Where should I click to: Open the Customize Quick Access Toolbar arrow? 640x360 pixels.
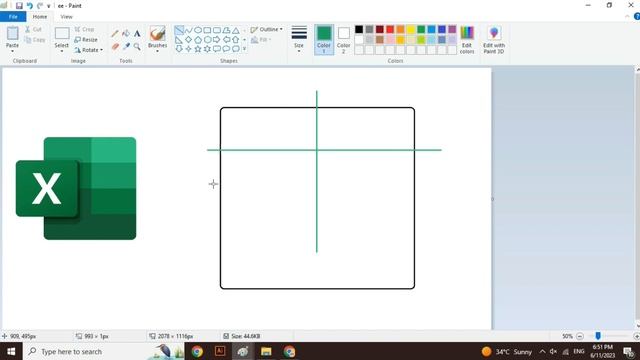pos(49,6)
